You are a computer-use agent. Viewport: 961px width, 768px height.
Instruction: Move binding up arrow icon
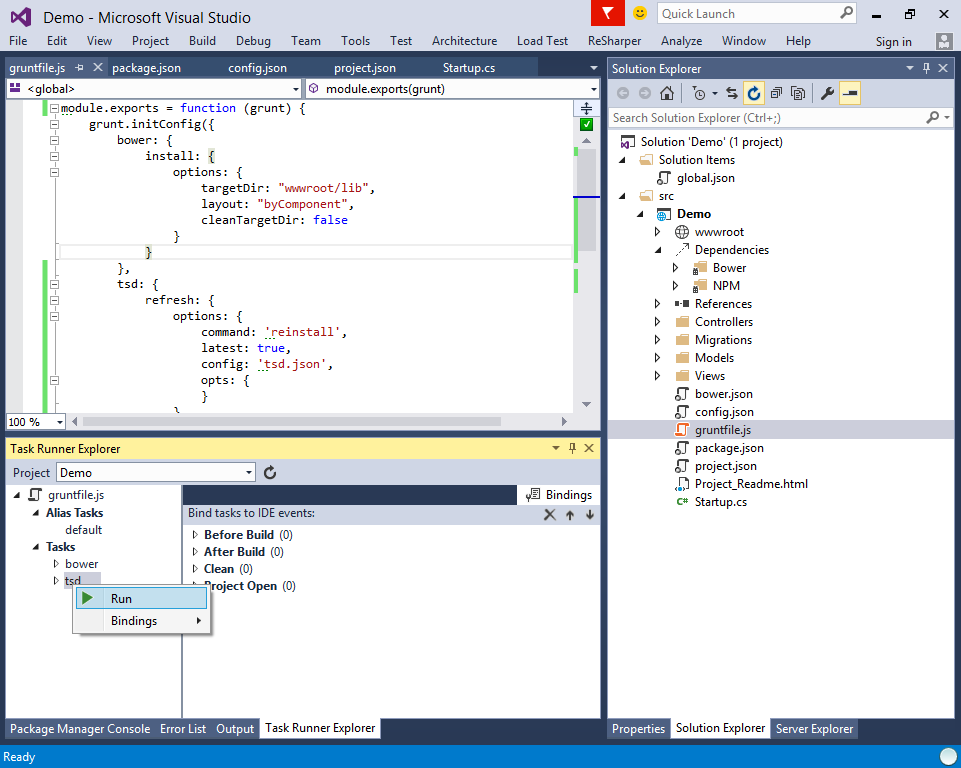pos(570,515)
